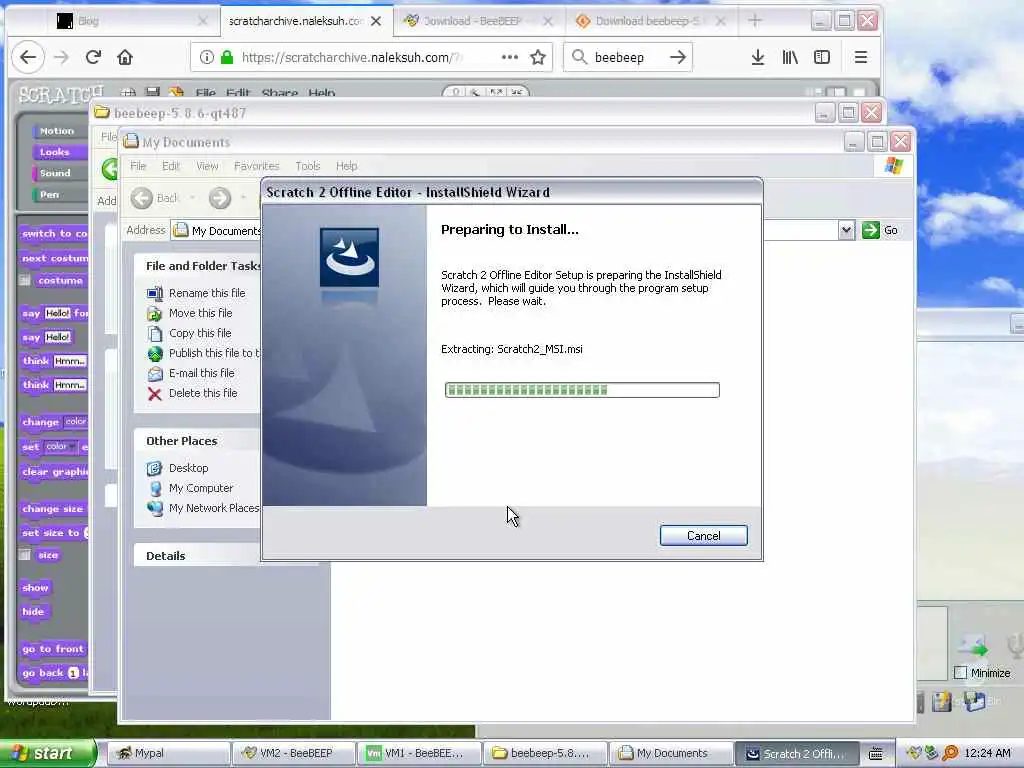
Task: Open Firefox hamburger menu
Action: point(861,57)
